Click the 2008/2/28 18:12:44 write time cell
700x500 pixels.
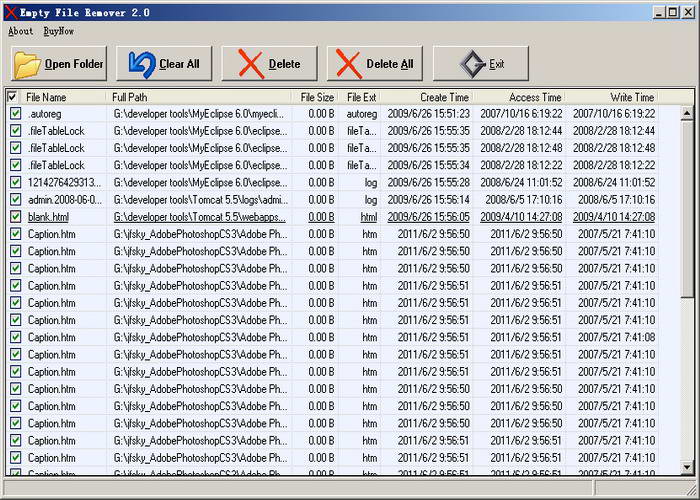(x=614, y=131)
